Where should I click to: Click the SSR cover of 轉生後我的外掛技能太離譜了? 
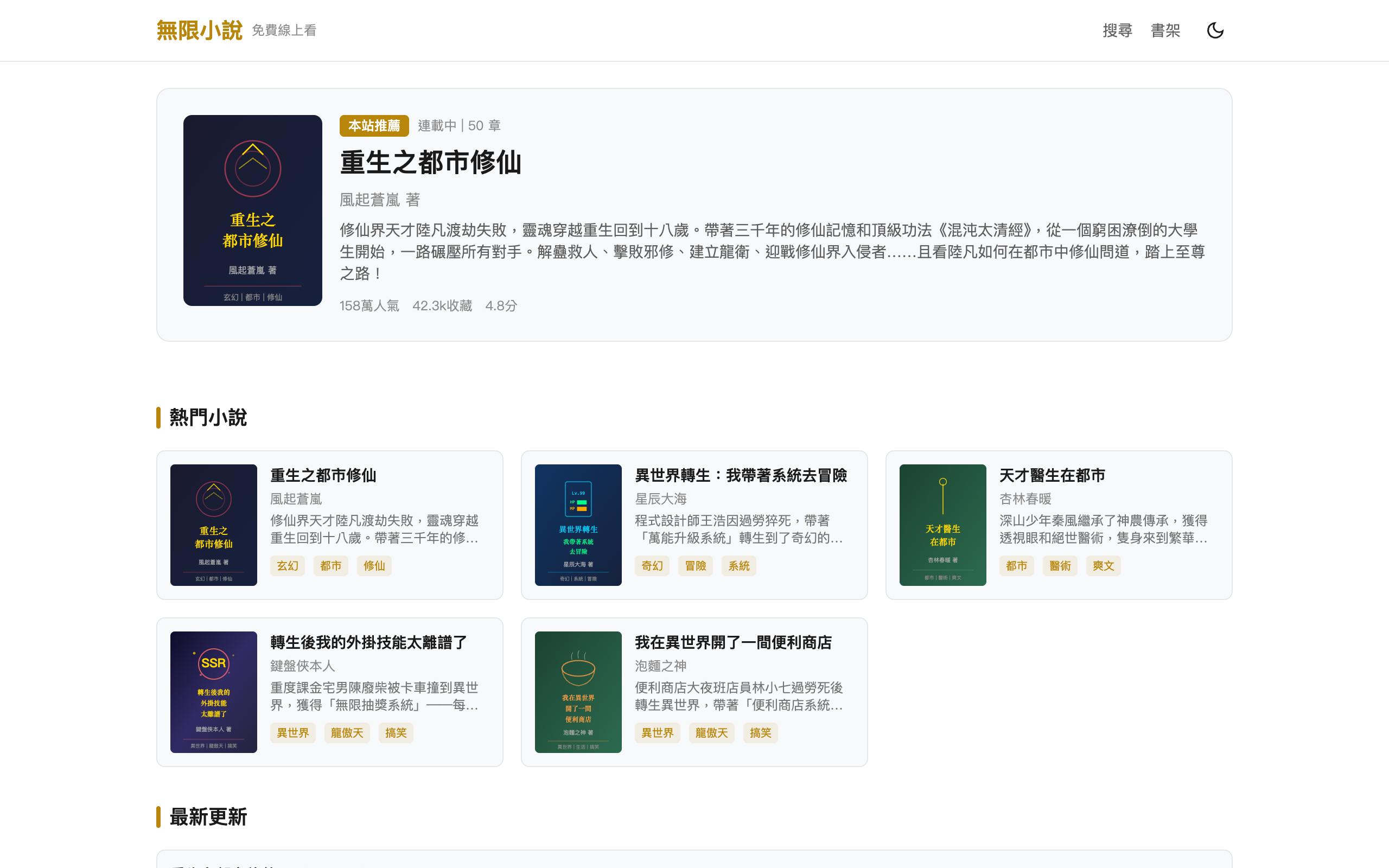(x=214, y=692)
